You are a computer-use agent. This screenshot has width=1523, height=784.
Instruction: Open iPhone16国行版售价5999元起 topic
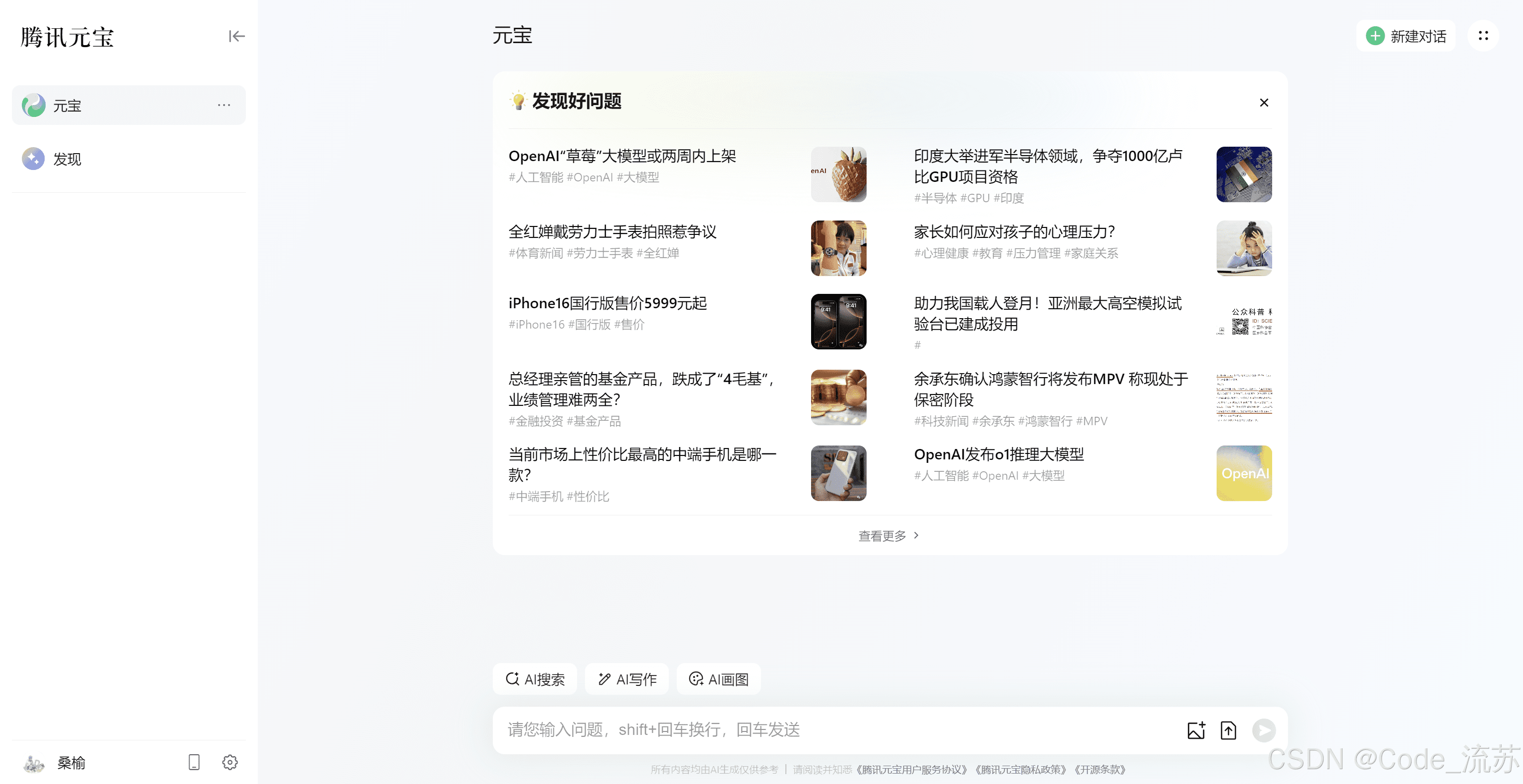point(607,303)
